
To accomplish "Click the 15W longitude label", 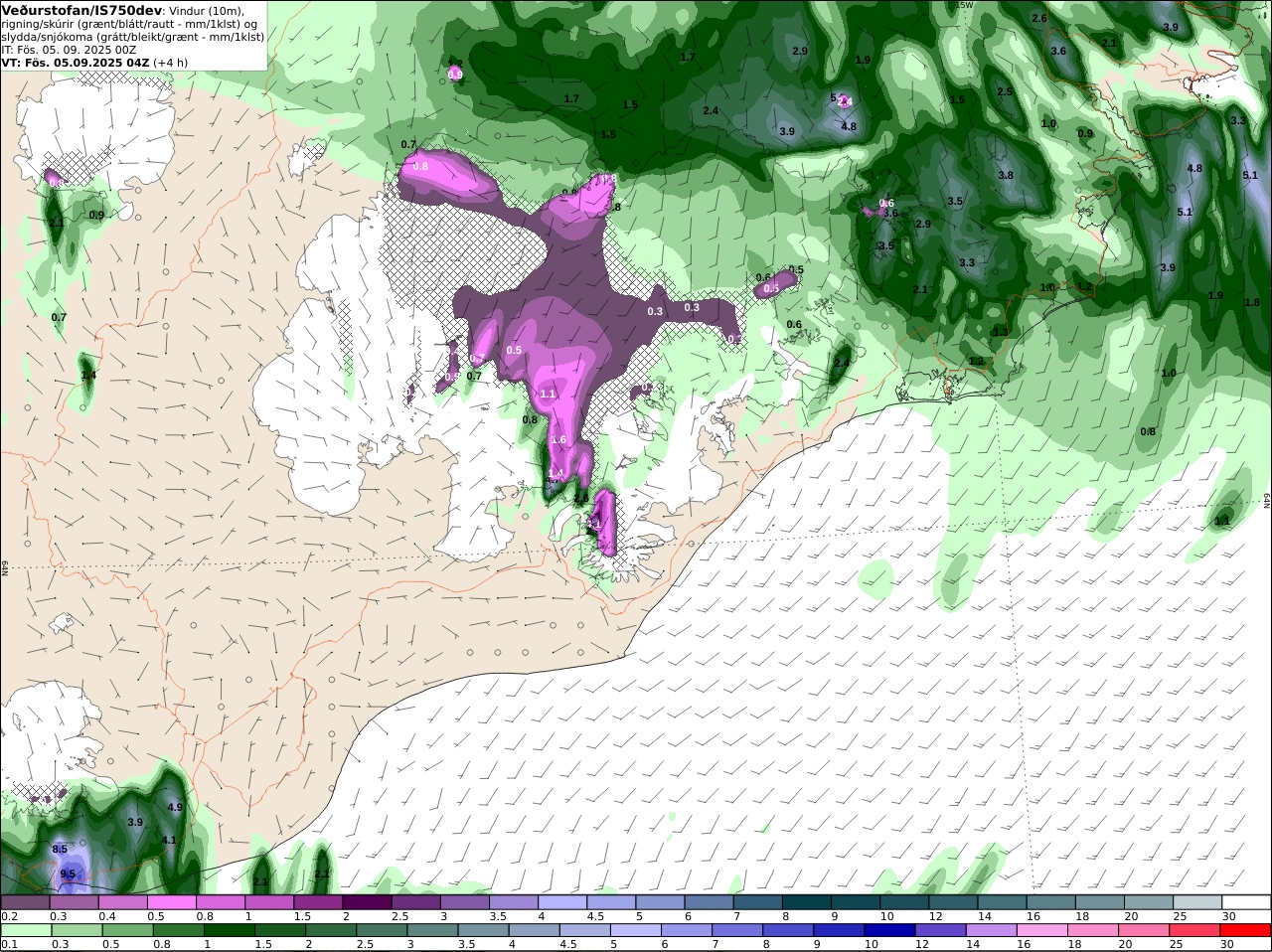I will point(964,5).
